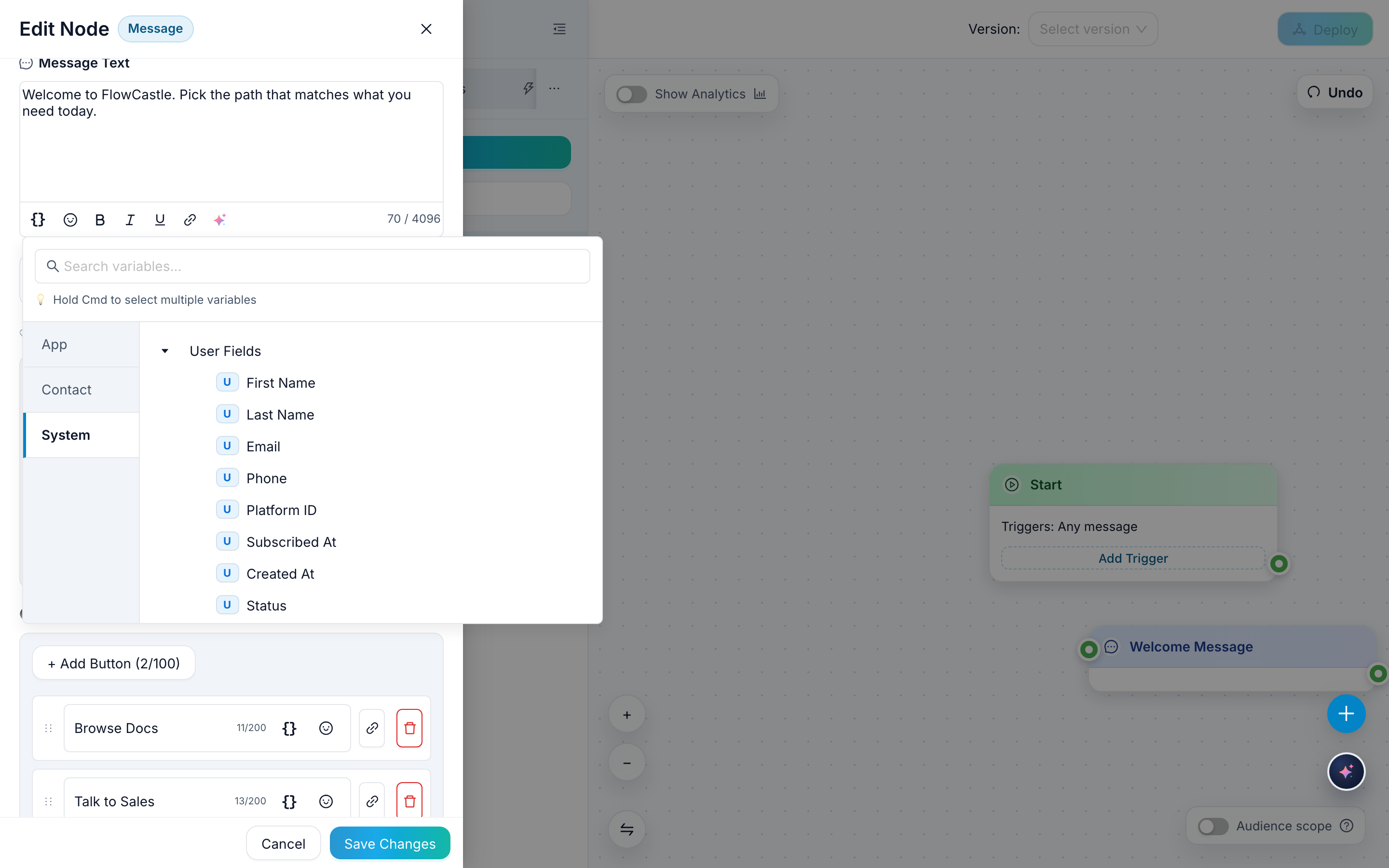The width and height of the screenshot is (1389, 868).
Task: Select the First Name variable
Action: [280, 383]
